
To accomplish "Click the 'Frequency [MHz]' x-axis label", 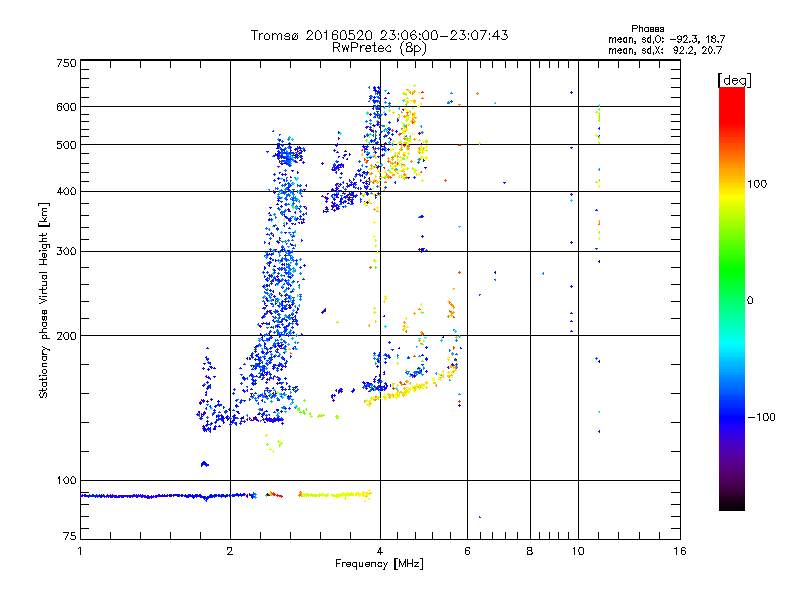I will [379, 564].
